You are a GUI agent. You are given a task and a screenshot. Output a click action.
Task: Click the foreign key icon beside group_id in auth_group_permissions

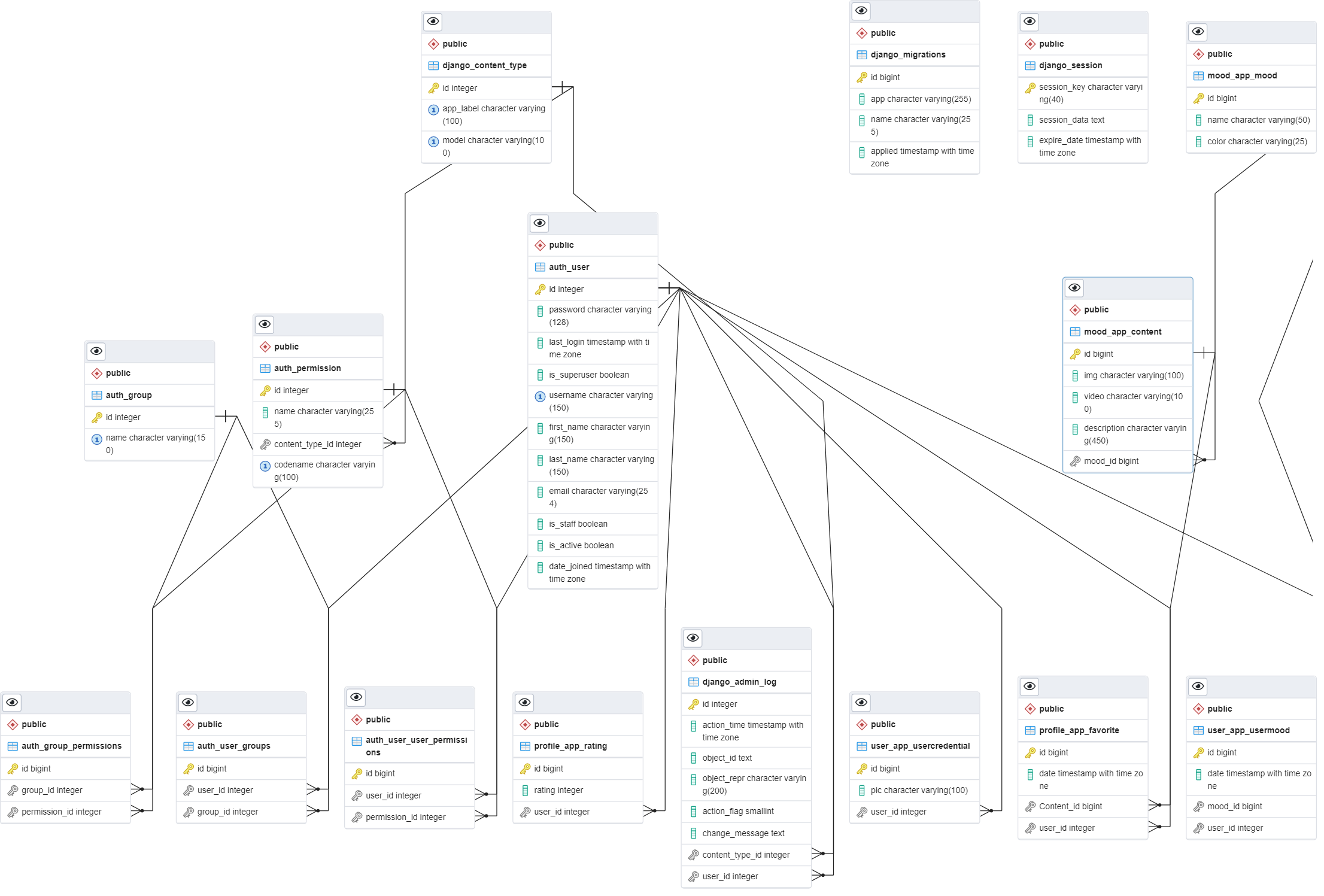tap(12, 789)
